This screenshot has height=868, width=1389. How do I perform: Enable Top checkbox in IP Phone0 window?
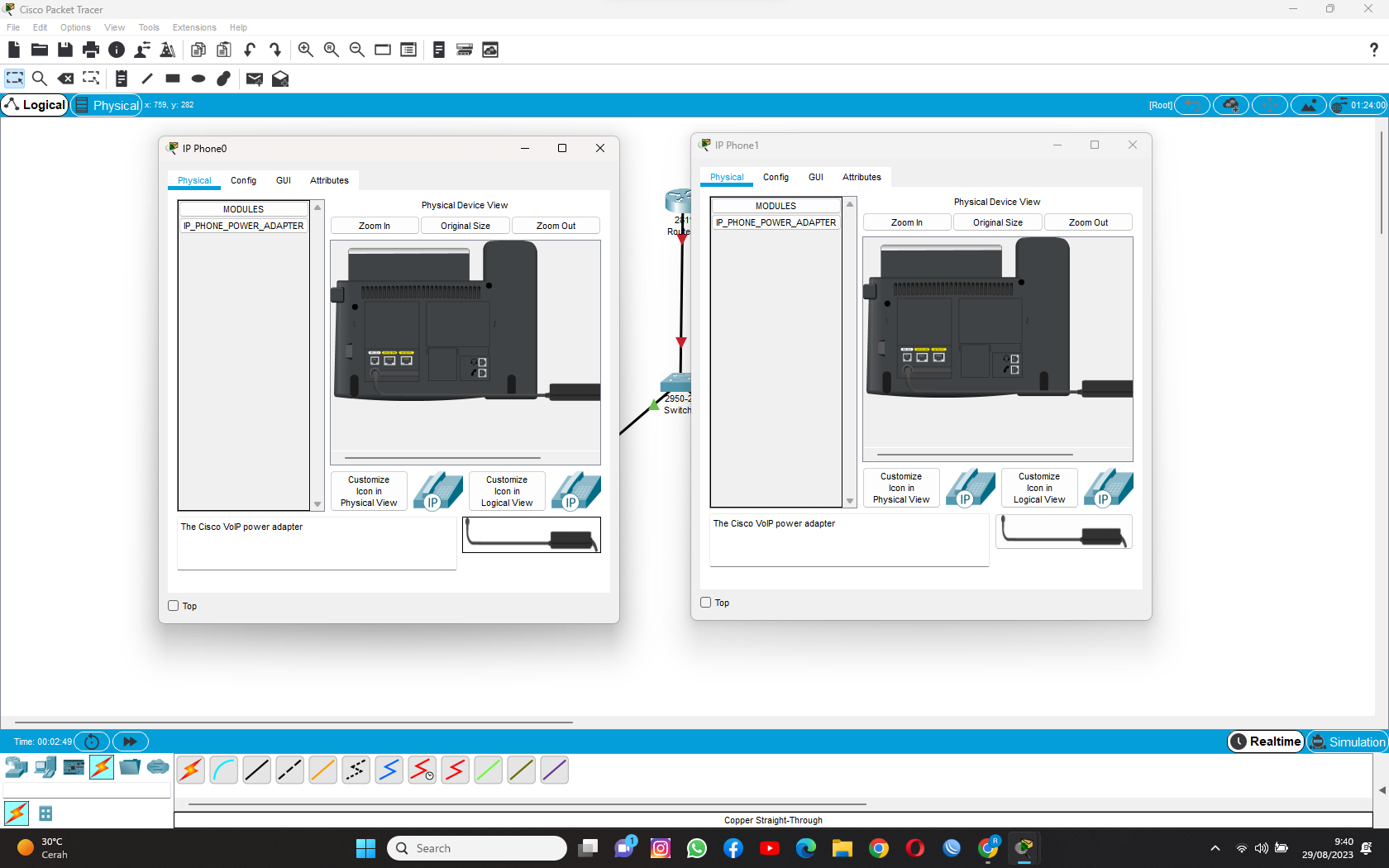174,606
